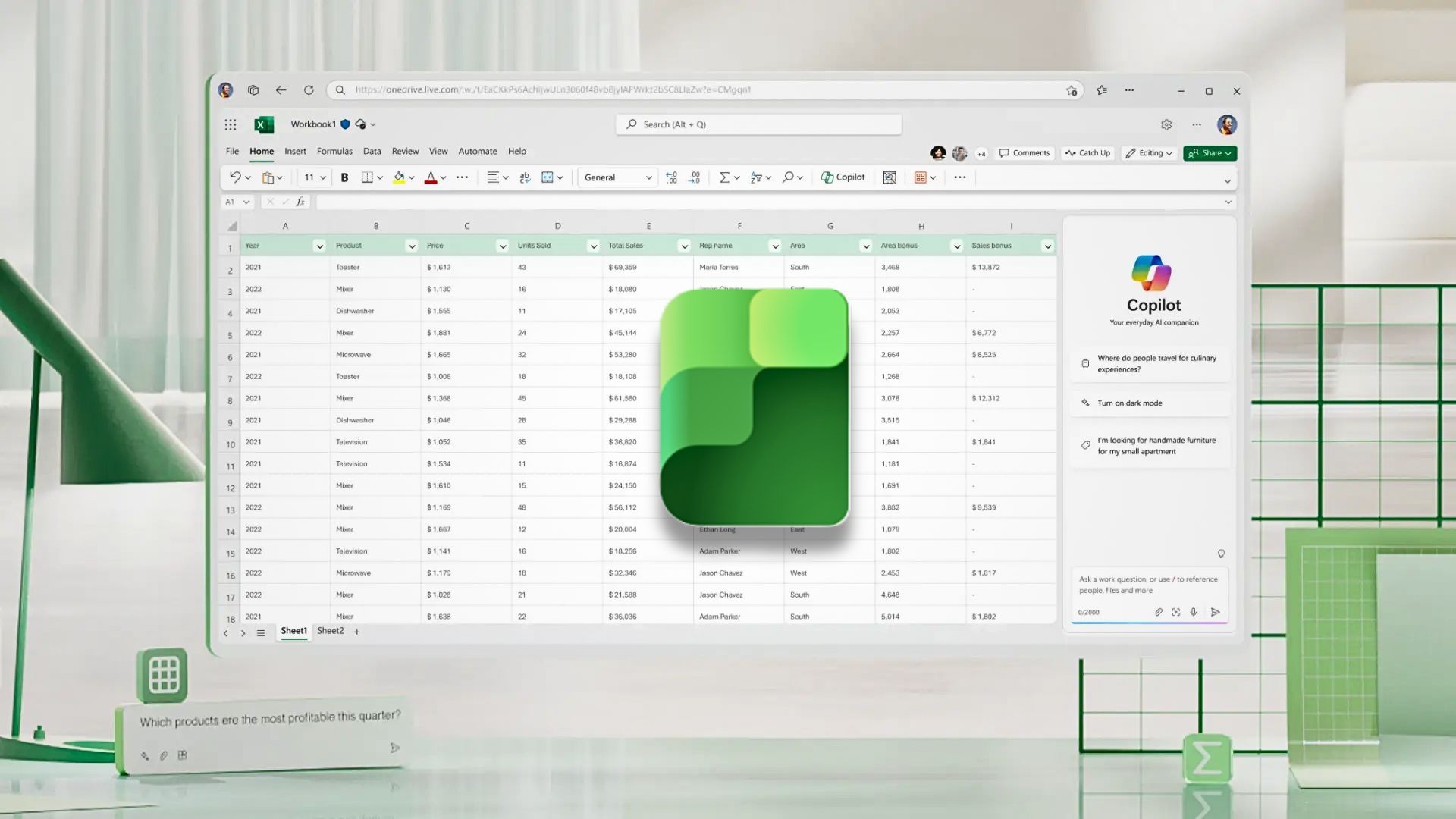Click the Catch Up button
Viewport: 1456px width, 819px height.
[1087, 153]
